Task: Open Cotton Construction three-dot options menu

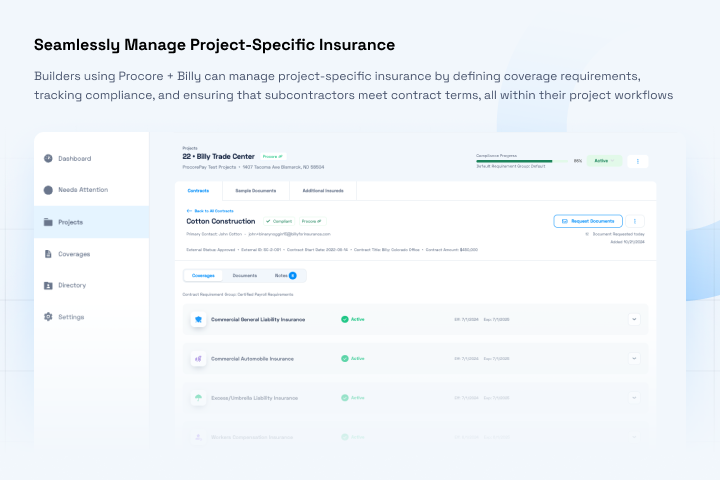Action: pyautogui.click(x=635, y=221)
